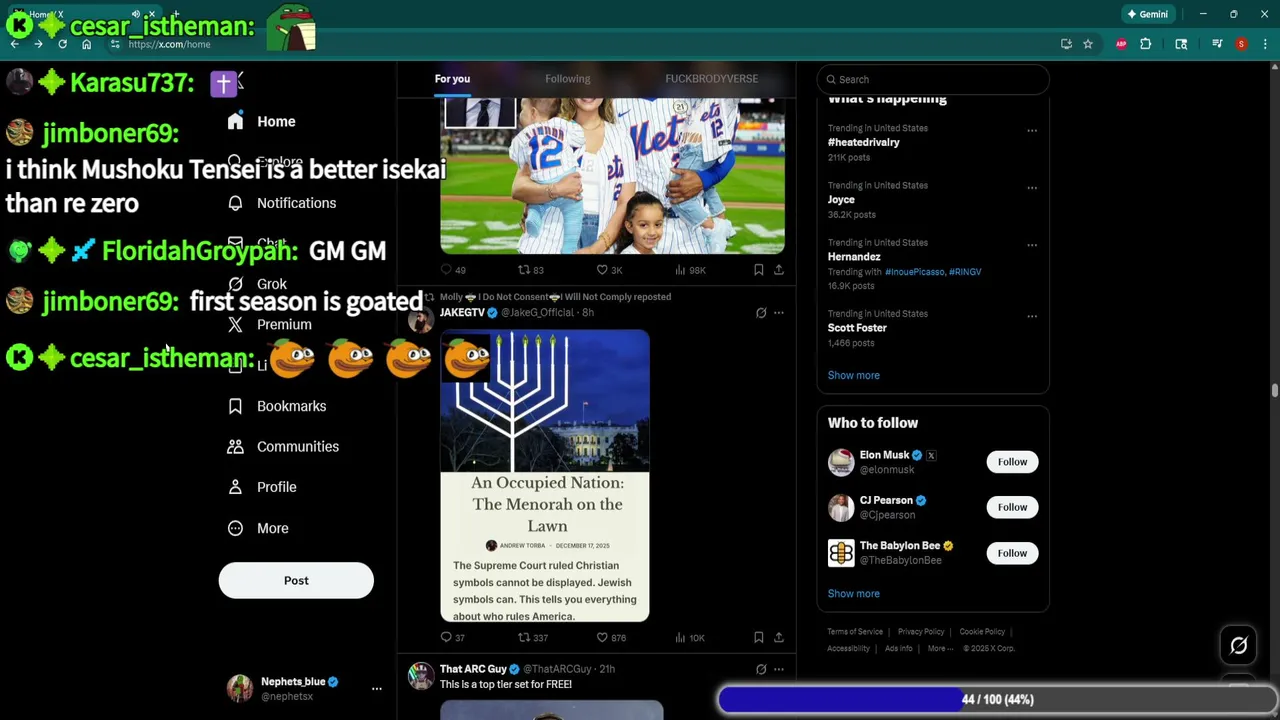Screen dimensions: 1280x720
Task: Open the Terms of Service link
Action: tap(855, 632)
